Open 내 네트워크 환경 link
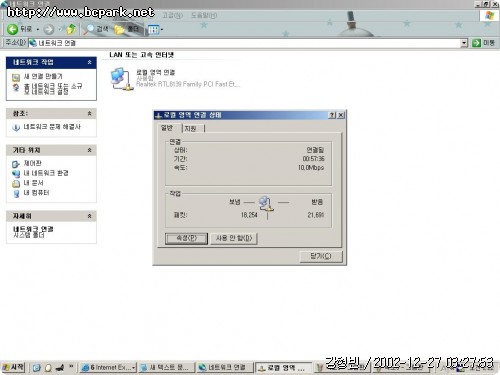 [46, 173]
